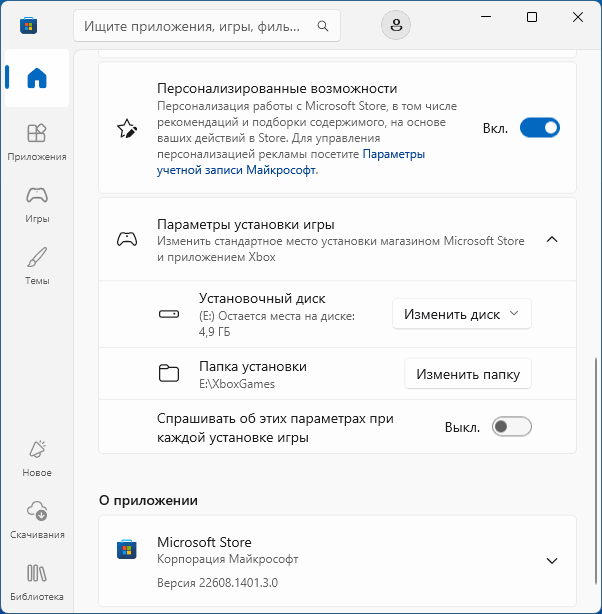The height and width of the screenshot is (614, 602).
Task: Collapse Параметры установки игры section
Action: tap(552, 239)
